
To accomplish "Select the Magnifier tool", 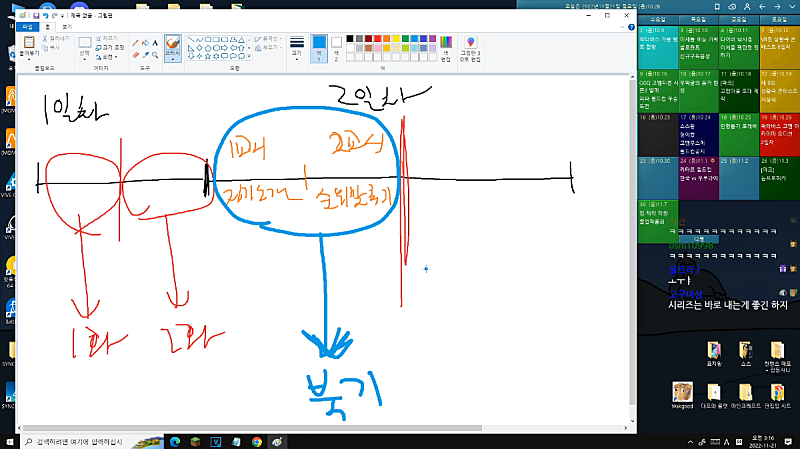I will pos(155,55).
